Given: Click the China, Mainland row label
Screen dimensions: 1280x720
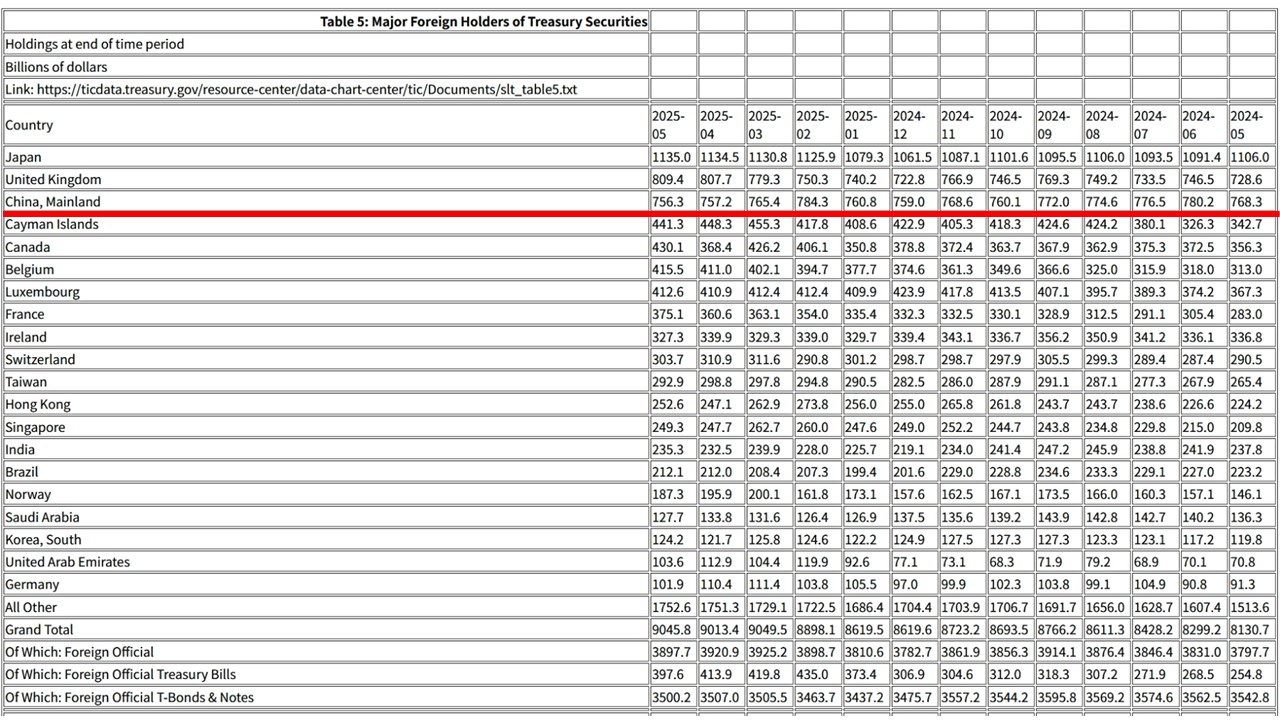Looking at the screenshot, I should (x=53, y=202).
